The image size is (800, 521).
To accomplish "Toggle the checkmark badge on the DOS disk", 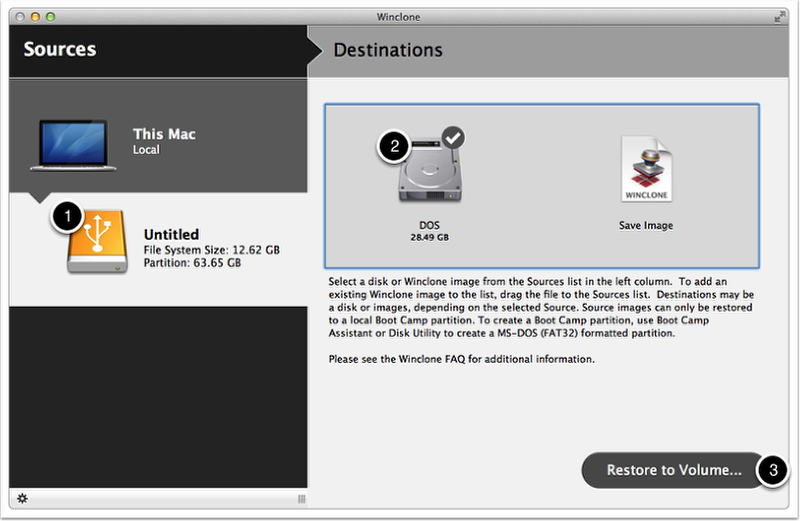I will click(454, 139).
